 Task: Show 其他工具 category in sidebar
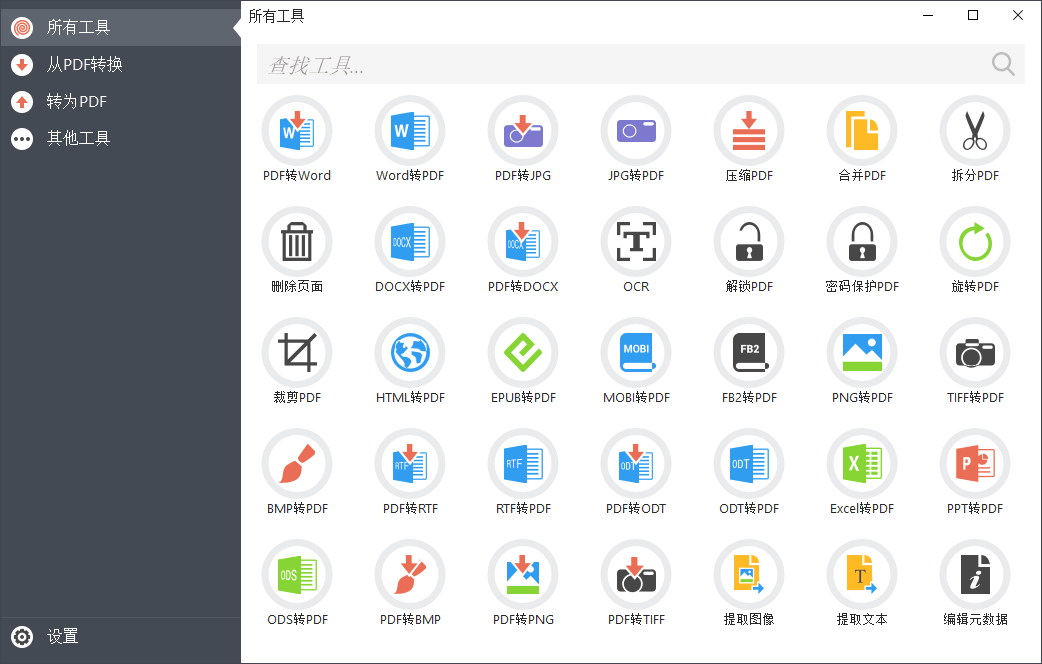(x=78, y=139)
